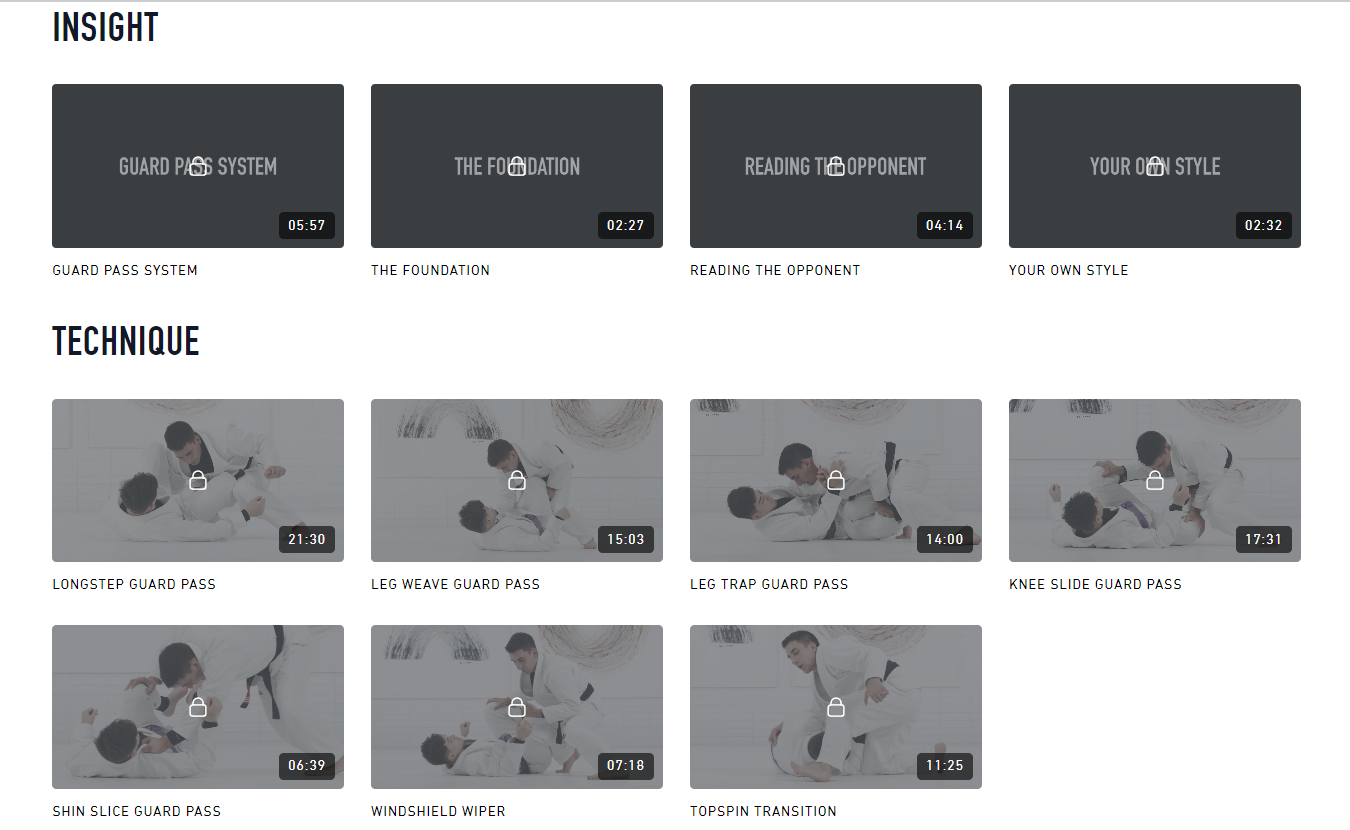Image resolution: width=1350 pixels, height=830 pixels.
Task: Click lock icon on Knee Slide Guard Pass thumbnail
Action: pos(1155,481)
